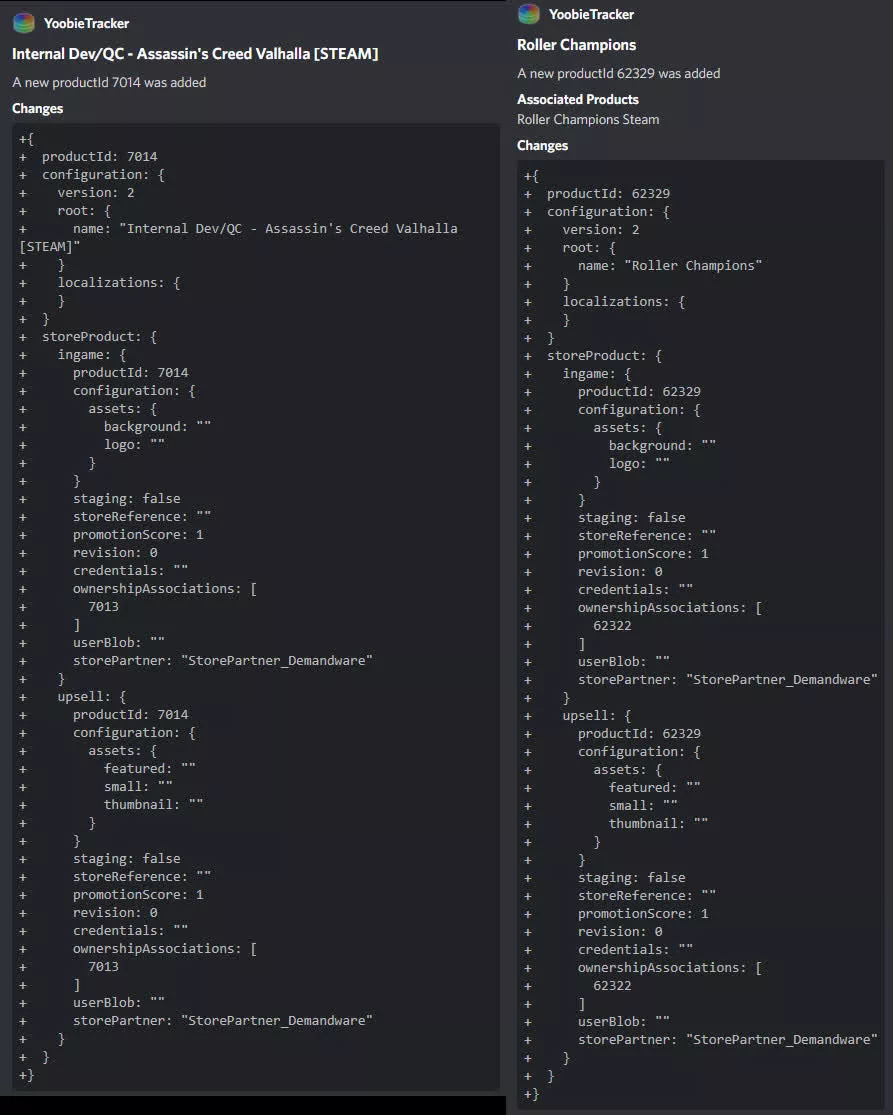893x1115 pixels.
Task: Click the "[STEAM]" wrapped code line
Action: [x=49, y=247]
